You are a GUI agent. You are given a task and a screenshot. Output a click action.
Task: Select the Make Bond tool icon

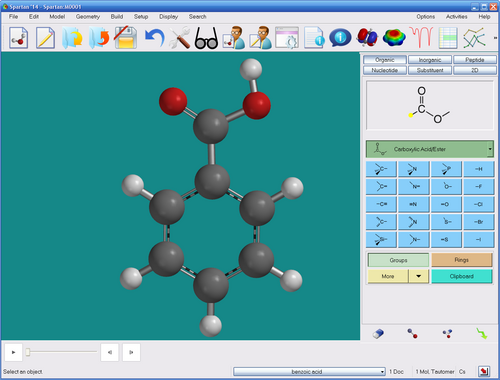[x=412, y=333]
